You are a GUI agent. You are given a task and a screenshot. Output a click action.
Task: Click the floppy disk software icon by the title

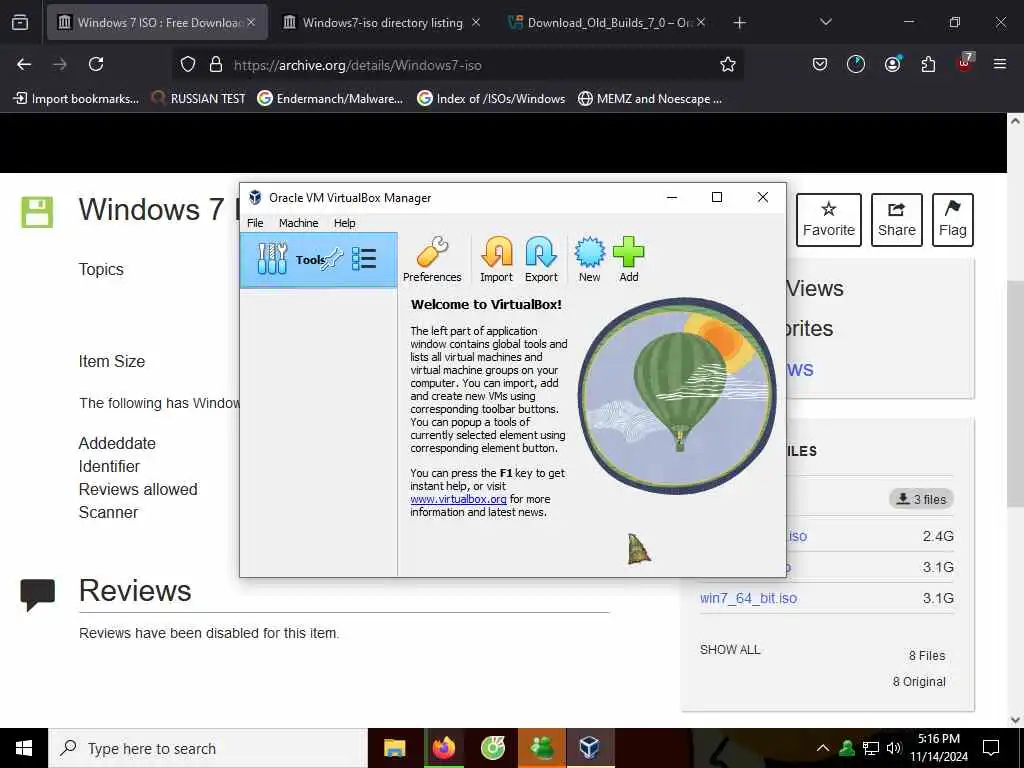point(37,212)
